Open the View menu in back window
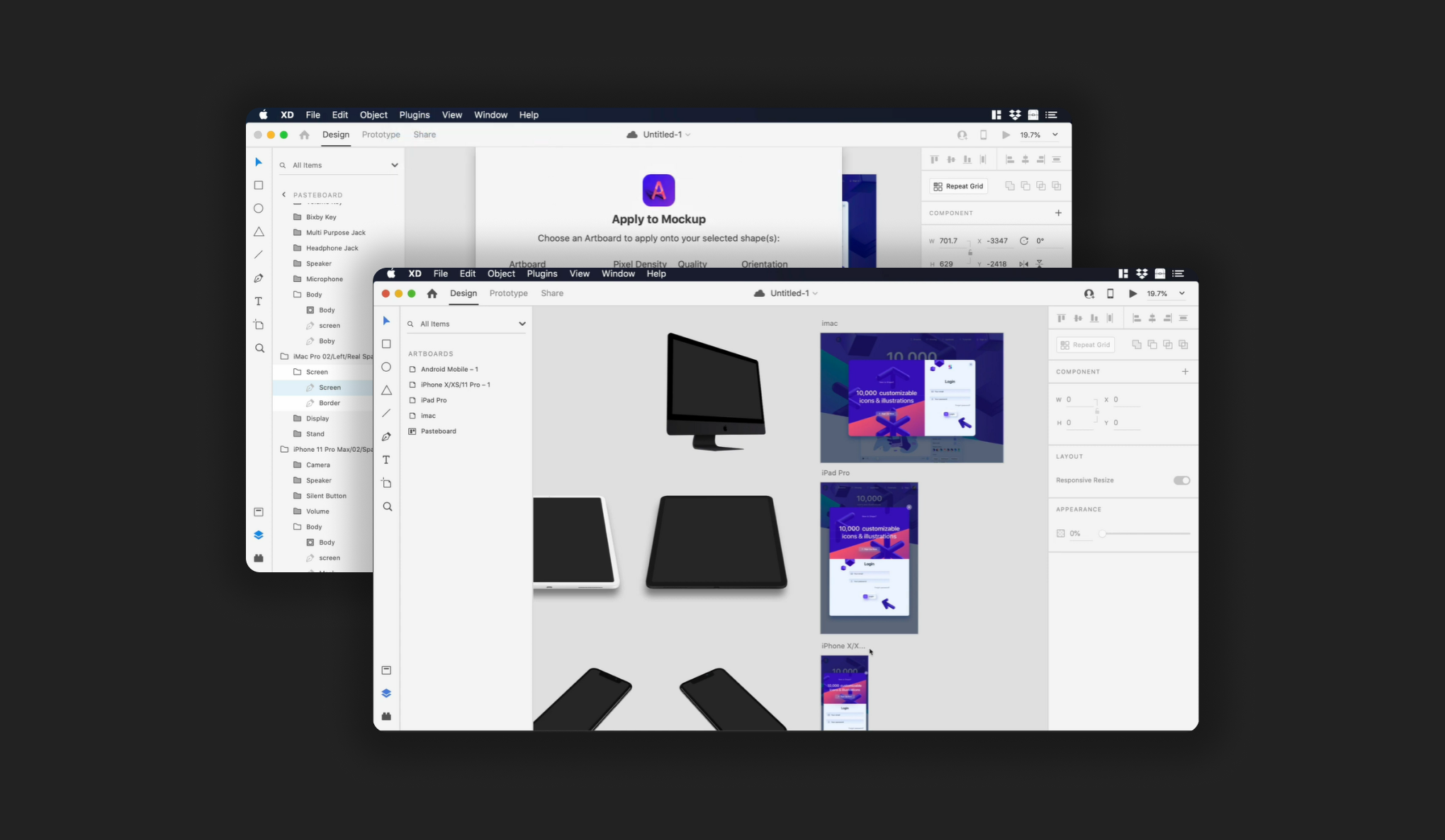Image resolution: width=1445 pixels, height=840 pixels. coord(452,115)
